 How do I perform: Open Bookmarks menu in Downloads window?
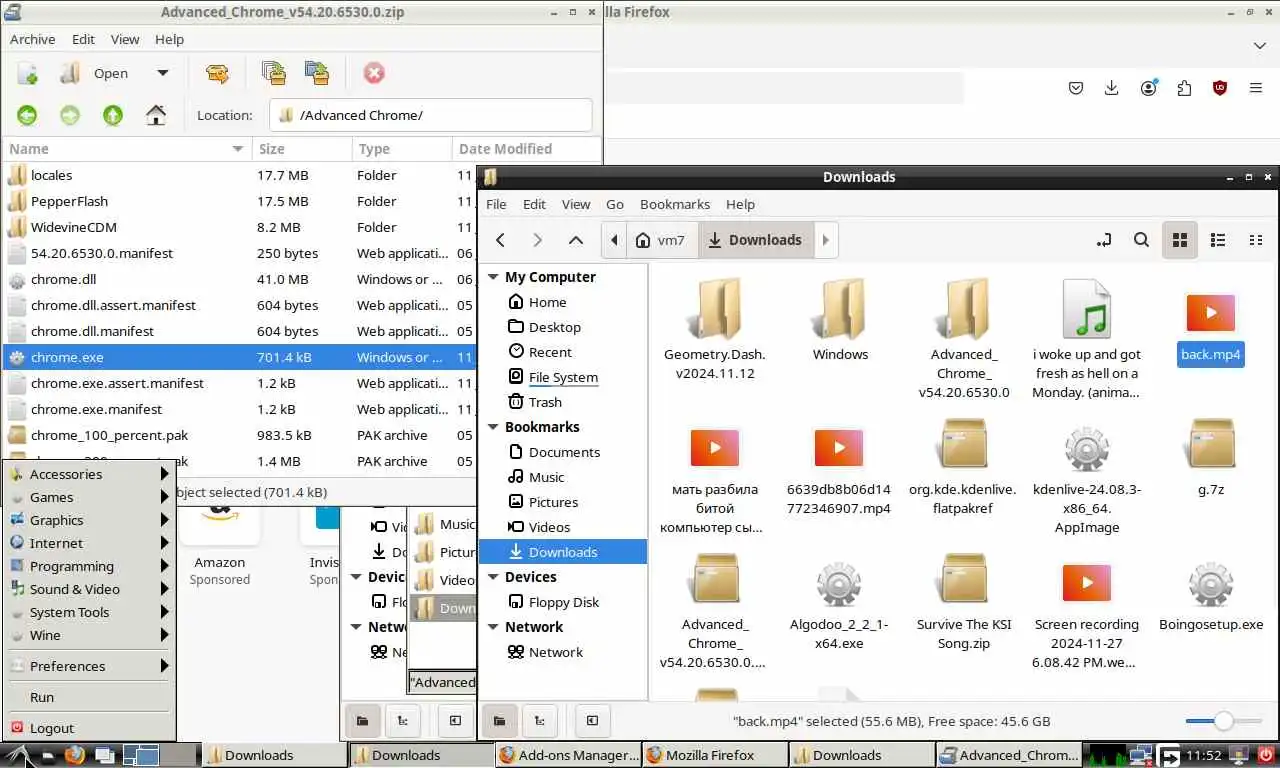tap(675, 204)
